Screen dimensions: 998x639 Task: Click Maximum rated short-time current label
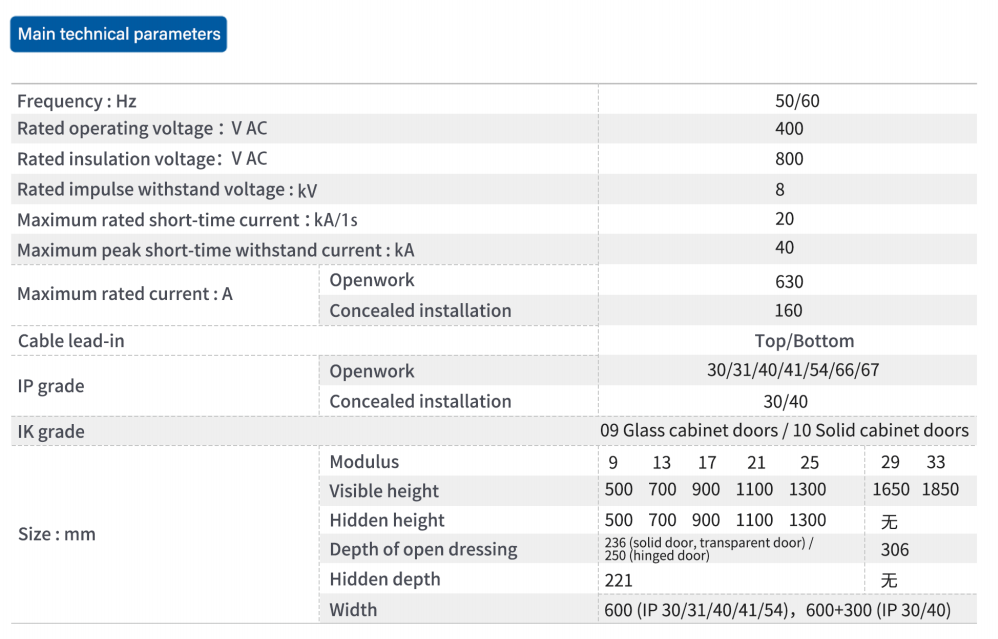[x=187, y=220]
